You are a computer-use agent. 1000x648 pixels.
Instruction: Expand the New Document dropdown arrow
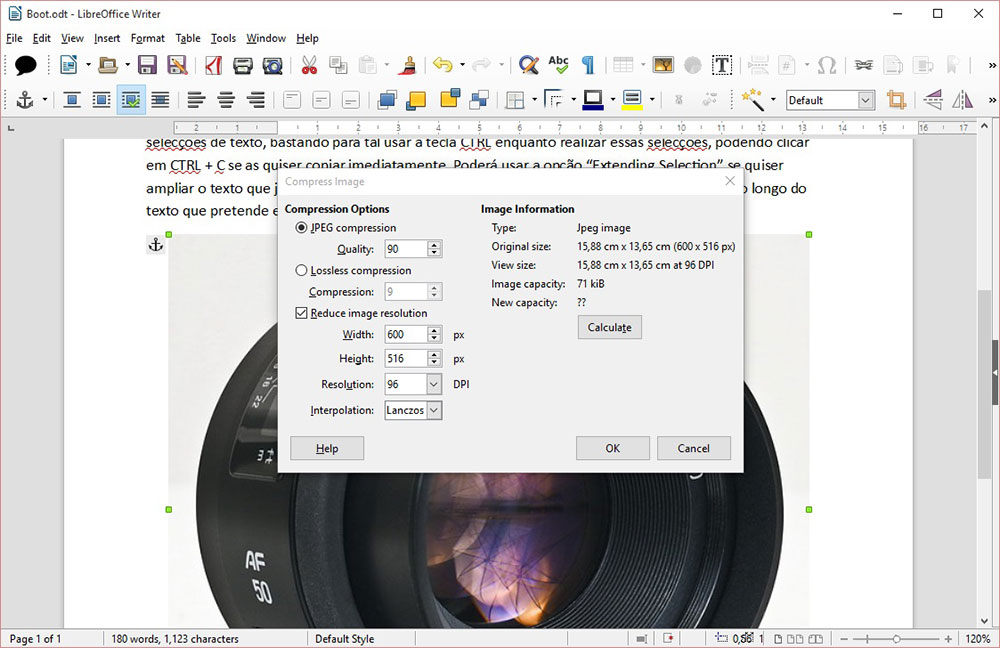click(x=88, y=65)
